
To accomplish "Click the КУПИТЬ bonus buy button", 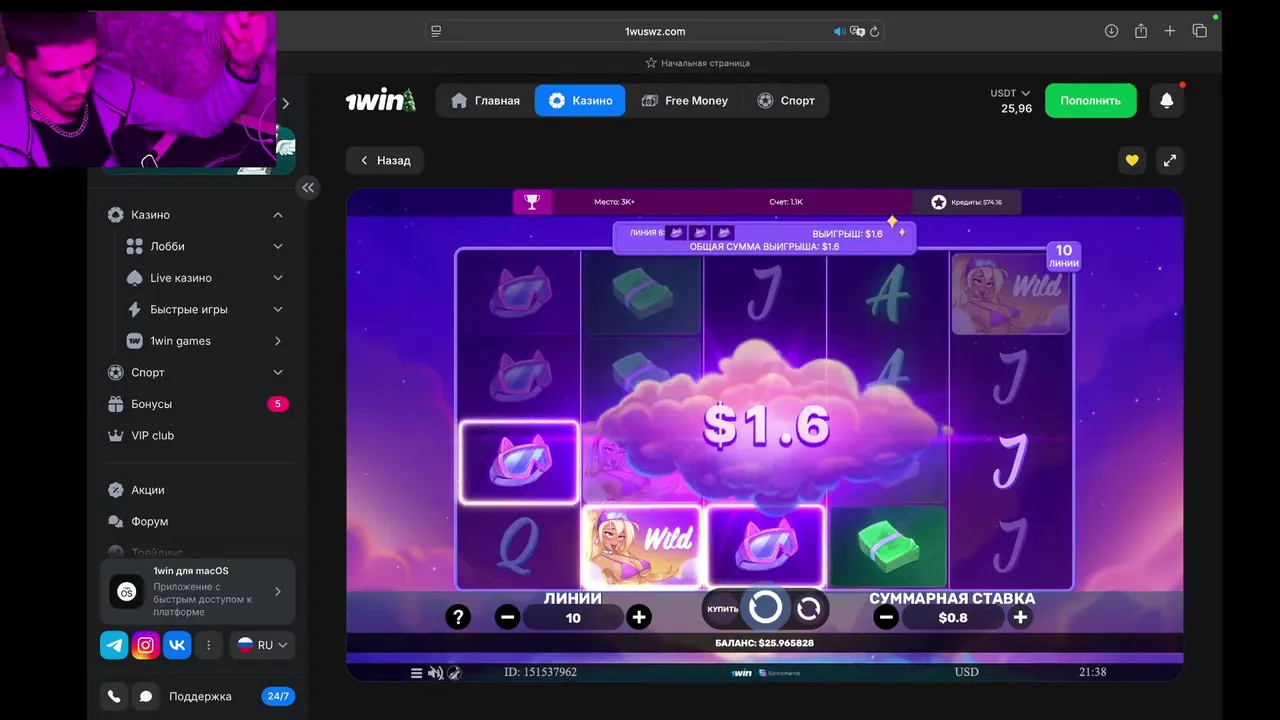I will point(723,608).
